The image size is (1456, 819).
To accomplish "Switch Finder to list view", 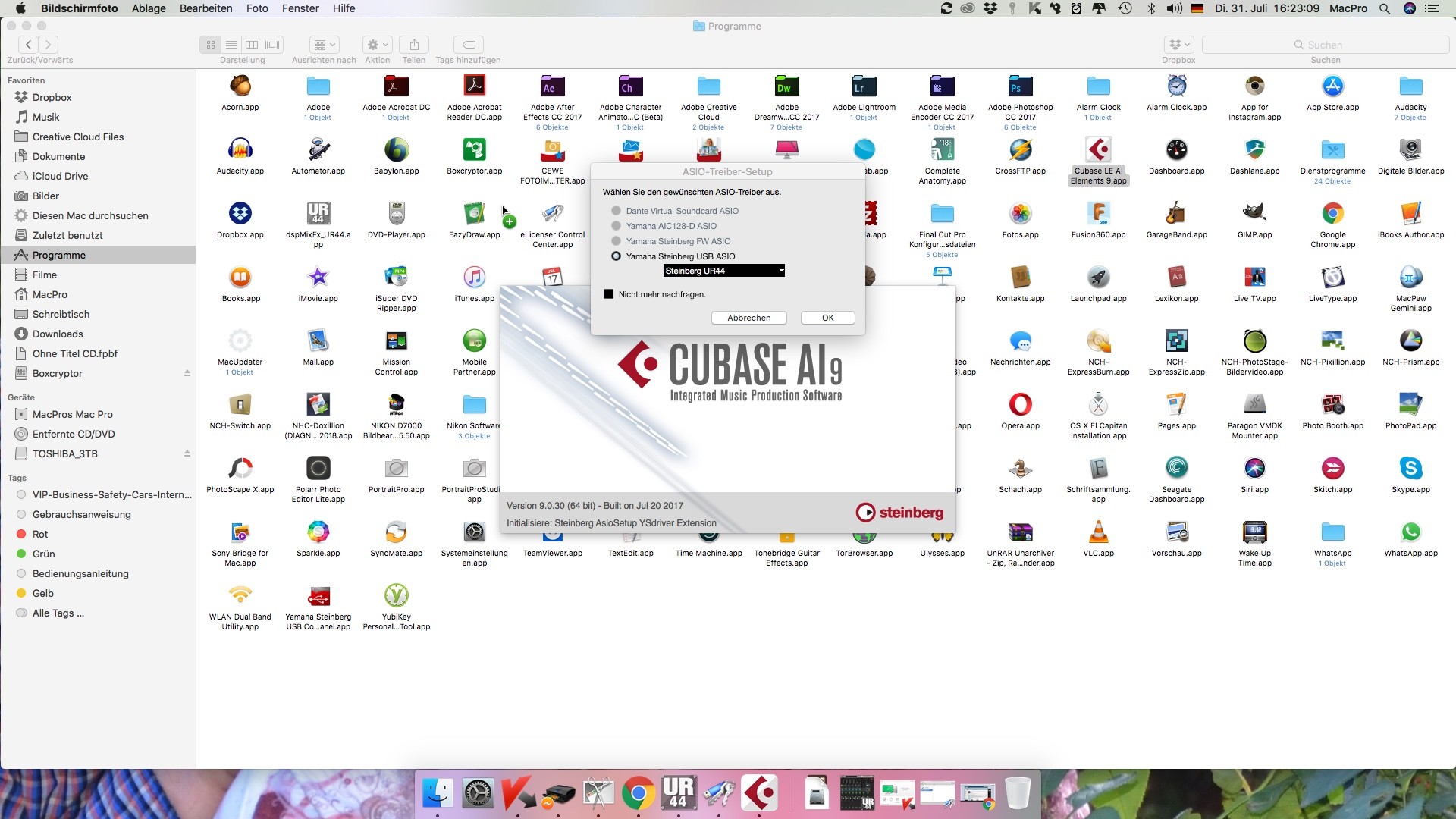I will point(231,45).
